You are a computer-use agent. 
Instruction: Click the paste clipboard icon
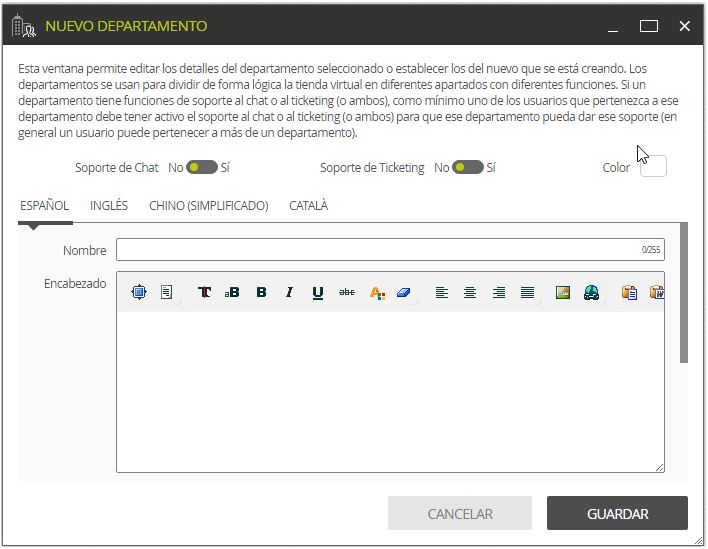[x=629, y=293]
